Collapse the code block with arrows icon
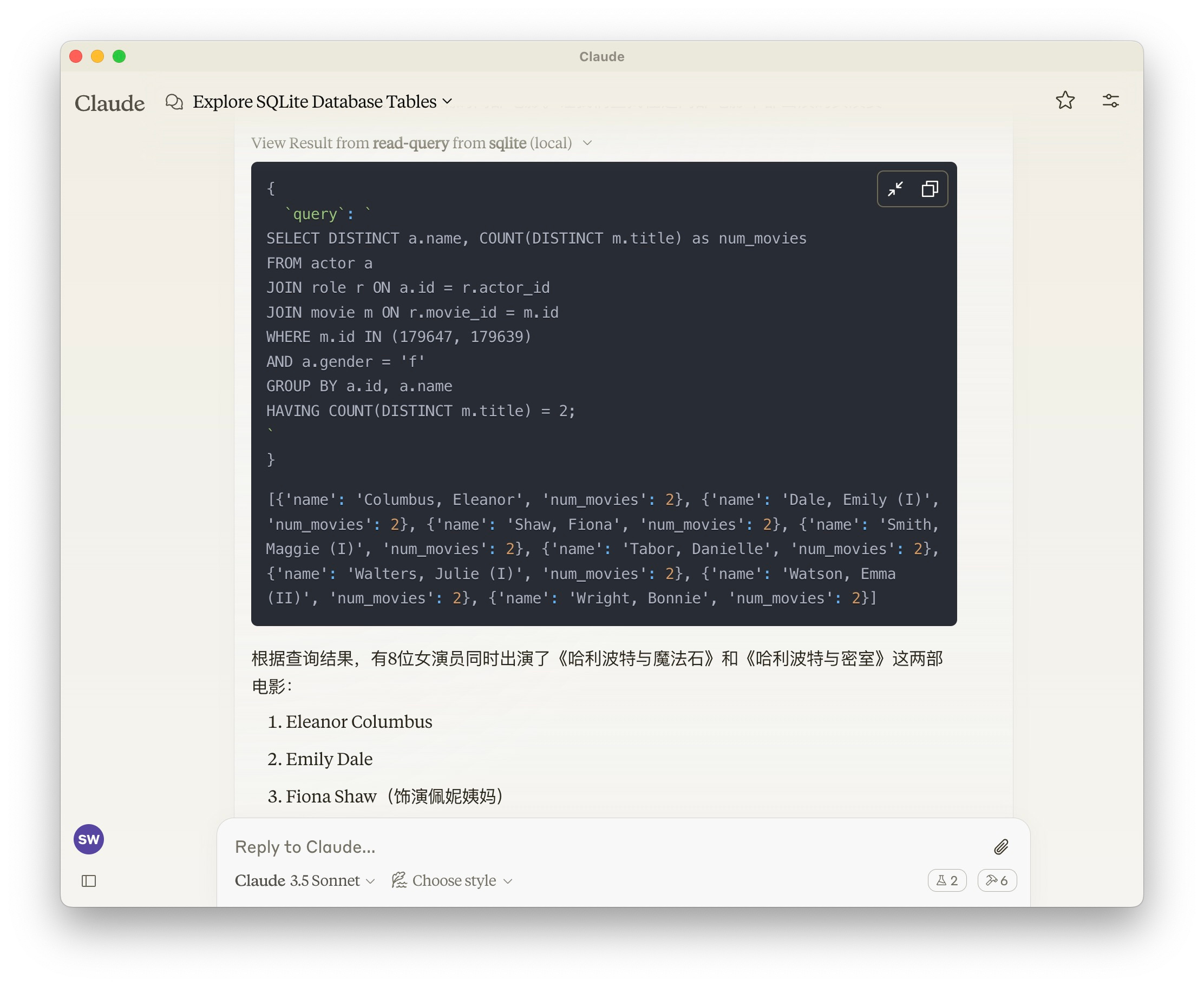This screenshot has height=987, width=1204. [x=896, y=189]
